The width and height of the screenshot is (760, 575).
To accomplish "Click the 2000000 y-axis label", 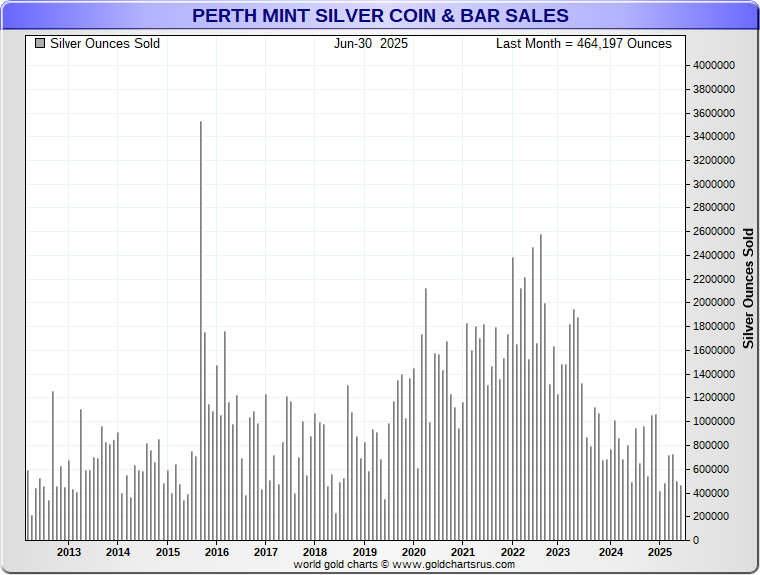I will point(714,302).
